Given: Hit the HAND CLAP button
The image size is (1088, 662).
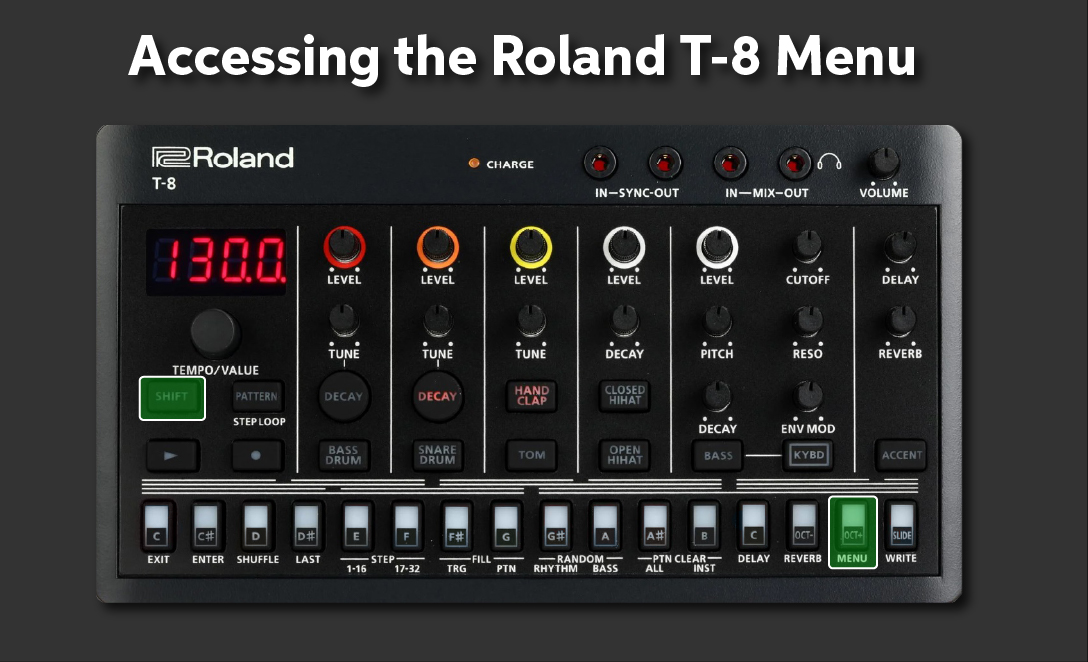Looking at the screenshot, I should [531, 398].
